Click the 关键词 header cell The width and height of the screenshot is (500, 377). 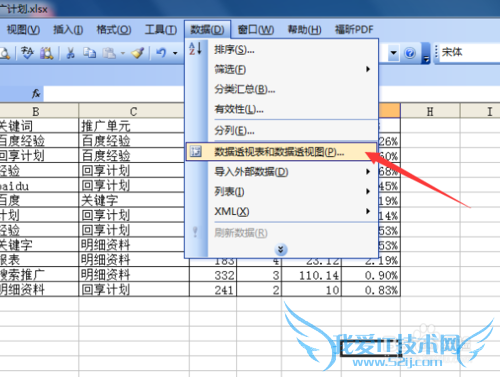[39, 126]
